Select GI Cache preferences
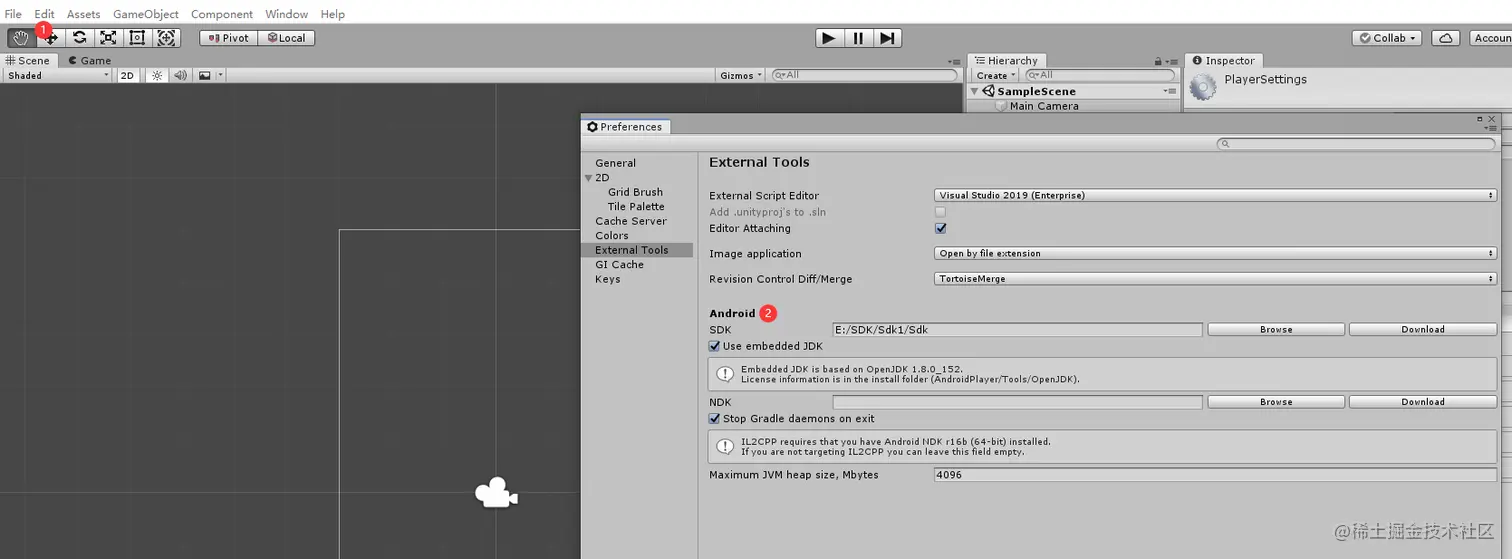 pos(619,265)
